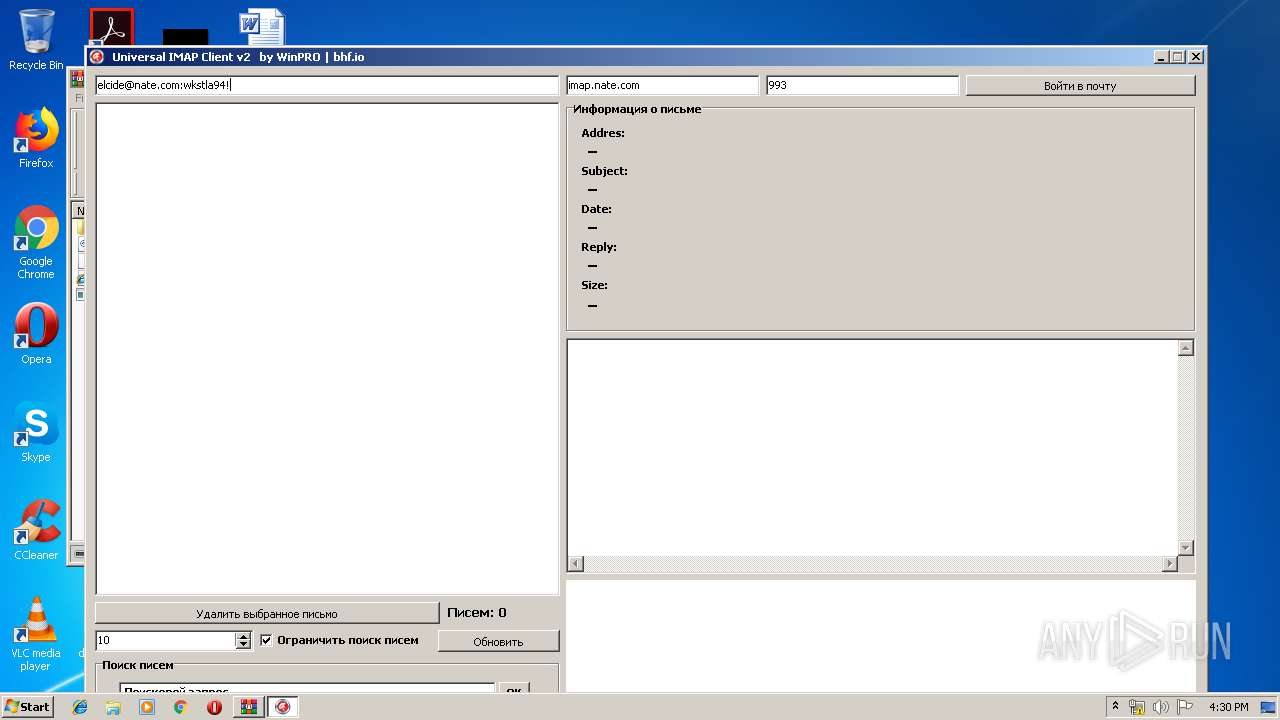Click the imap.nate.com server field
The image size is (1280, 720).
(x=662, y=85)
